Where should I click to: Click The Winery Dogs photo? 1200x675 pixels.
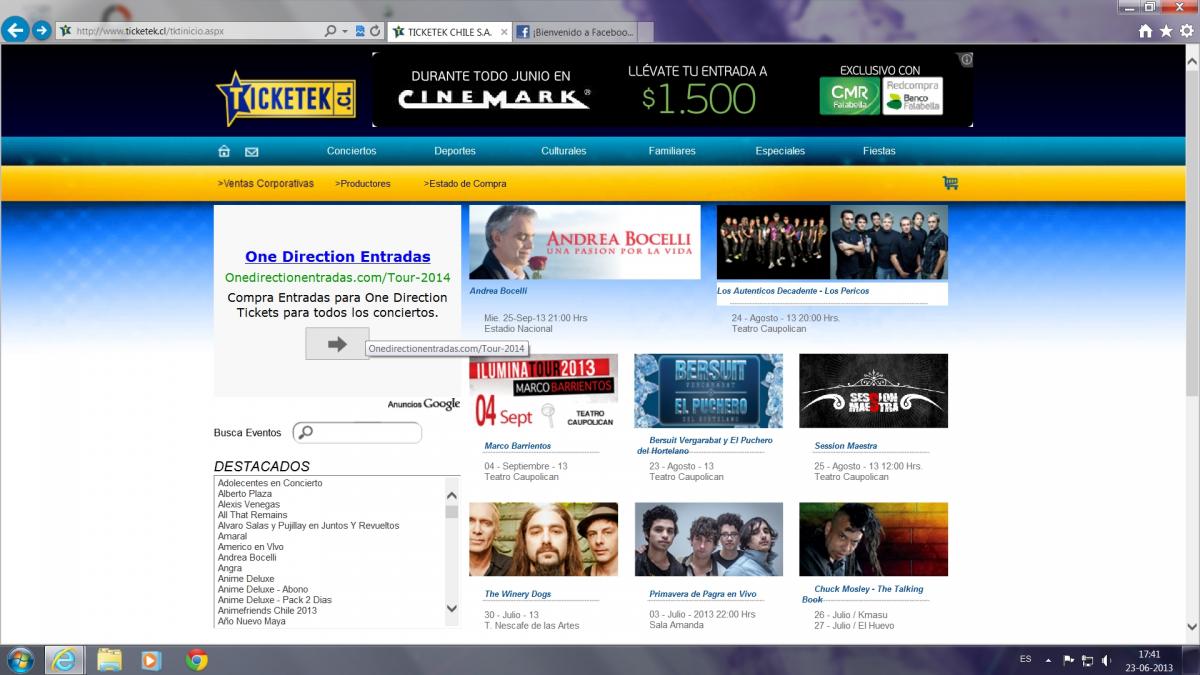point(543,540)
